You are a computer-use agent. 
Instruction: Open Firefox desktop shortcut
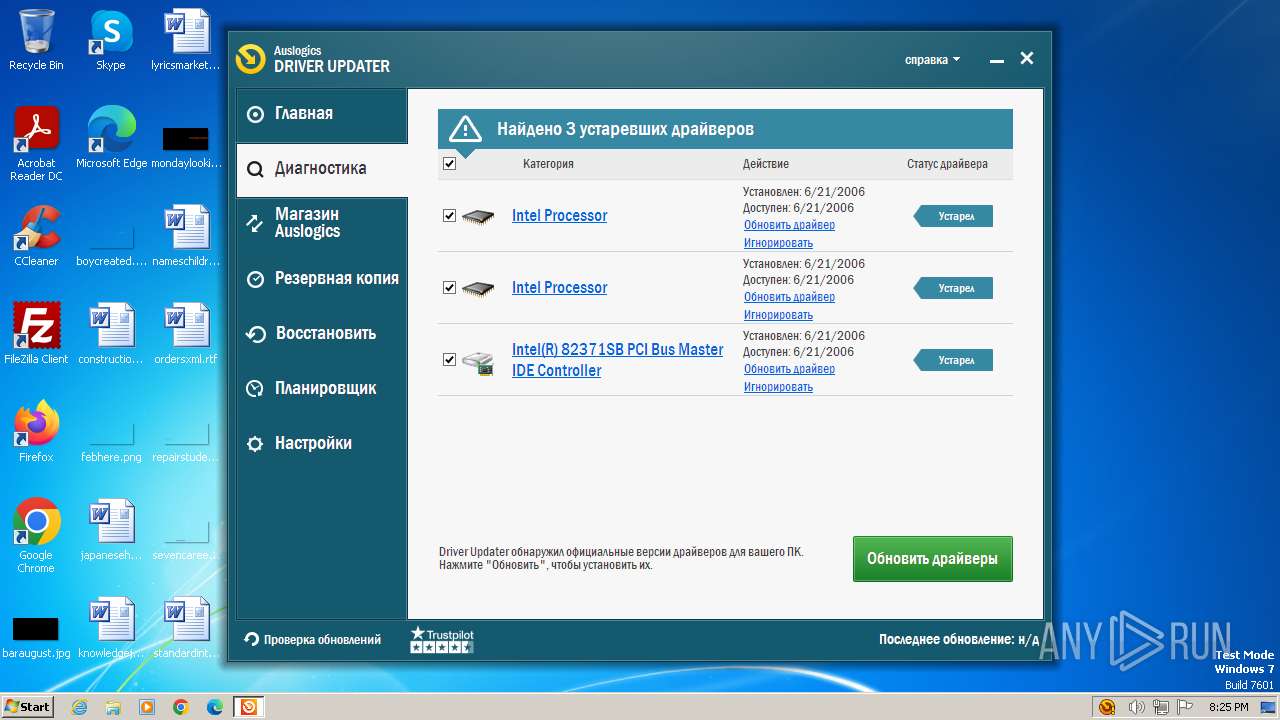pos(36,432)
